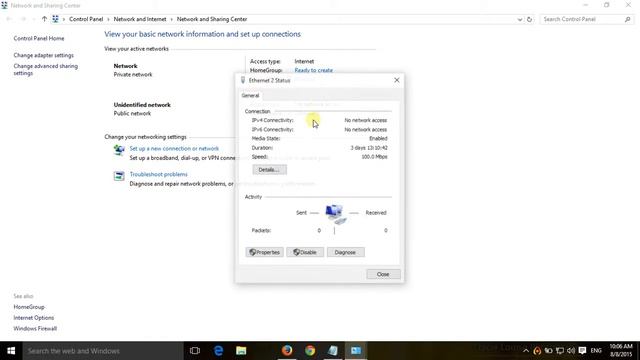Open Change advanced sharing settings
Image resolution: width=640 pixels, height=360 pixels.
pos(45,69)
